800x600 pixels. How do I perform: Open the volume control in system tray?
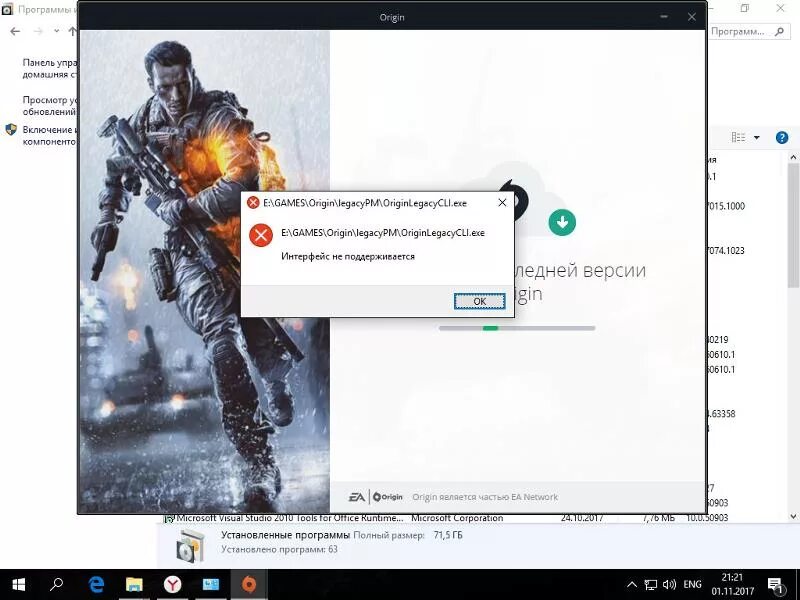669,585
